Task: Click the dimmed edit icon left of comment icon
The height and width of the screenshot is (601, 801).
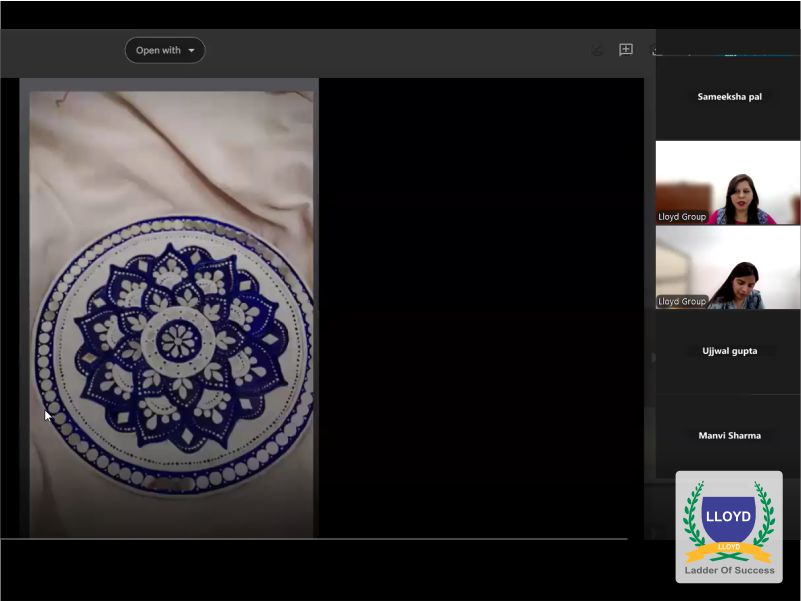Action: point(597,50)
